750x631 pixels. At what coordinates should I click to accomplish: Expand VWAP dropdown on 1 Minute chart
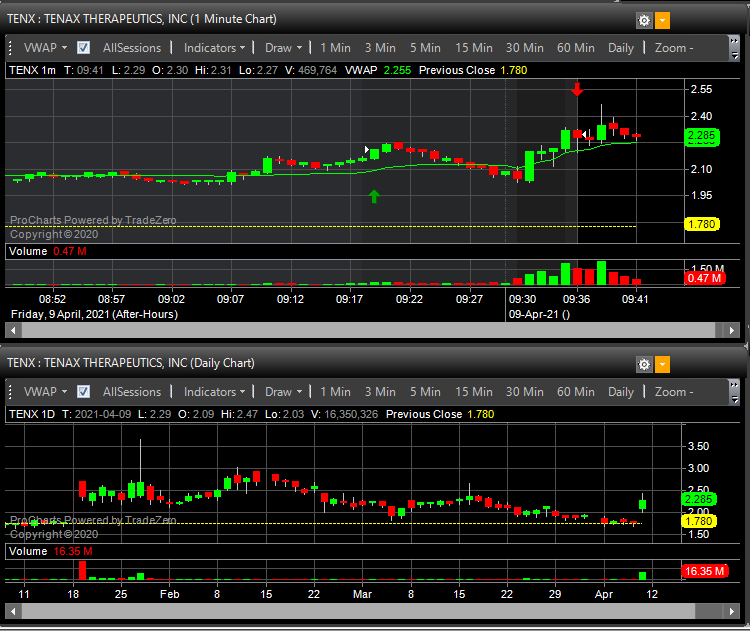(45, 48)
